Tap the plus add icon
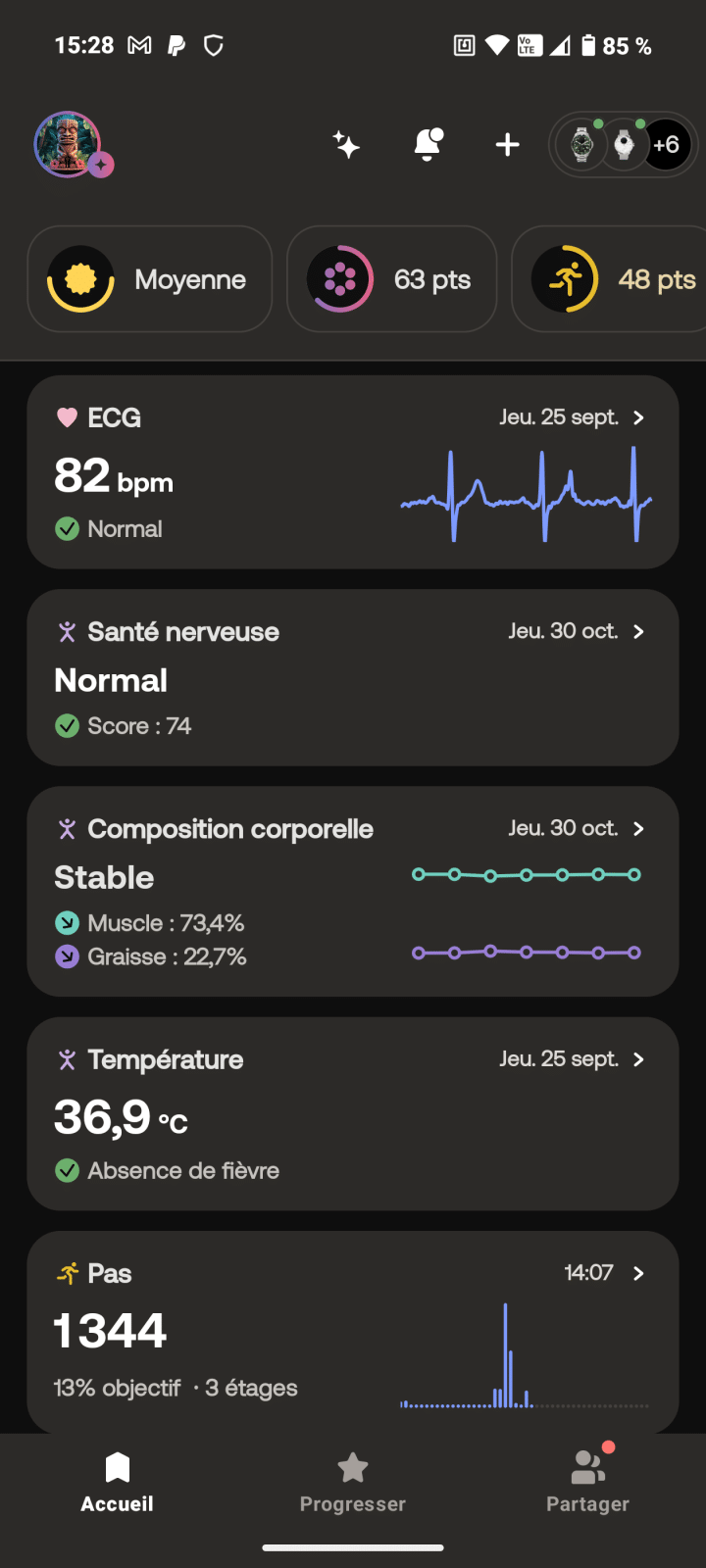 [x=507, y=145]
